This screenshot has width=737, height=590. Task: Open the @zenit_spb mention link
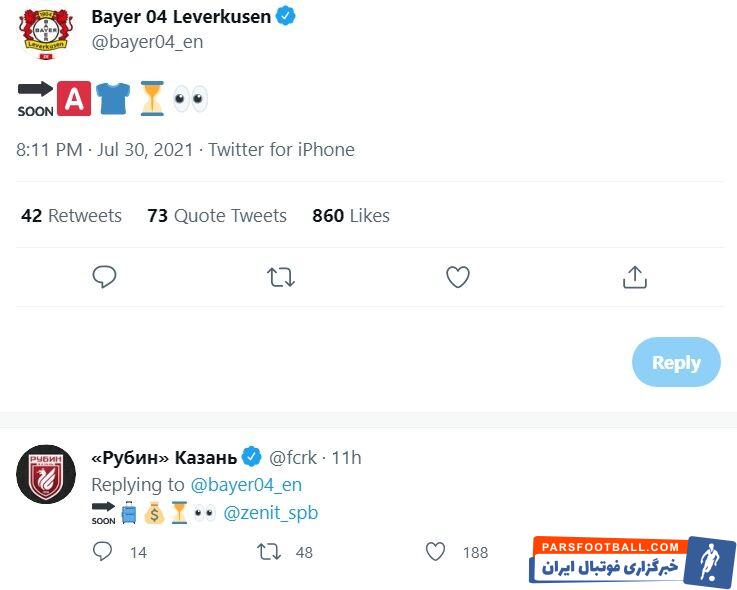tap(270, 513)
